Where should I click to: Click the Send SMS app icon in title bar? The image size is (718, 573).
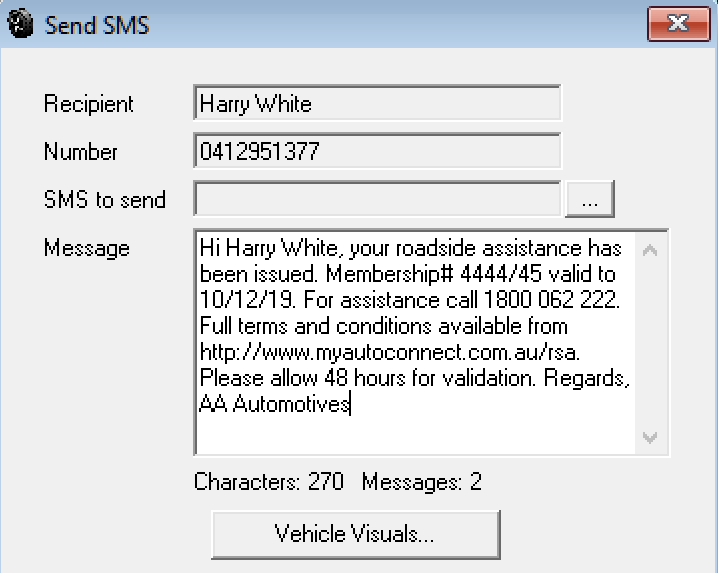tap(21, 23)
